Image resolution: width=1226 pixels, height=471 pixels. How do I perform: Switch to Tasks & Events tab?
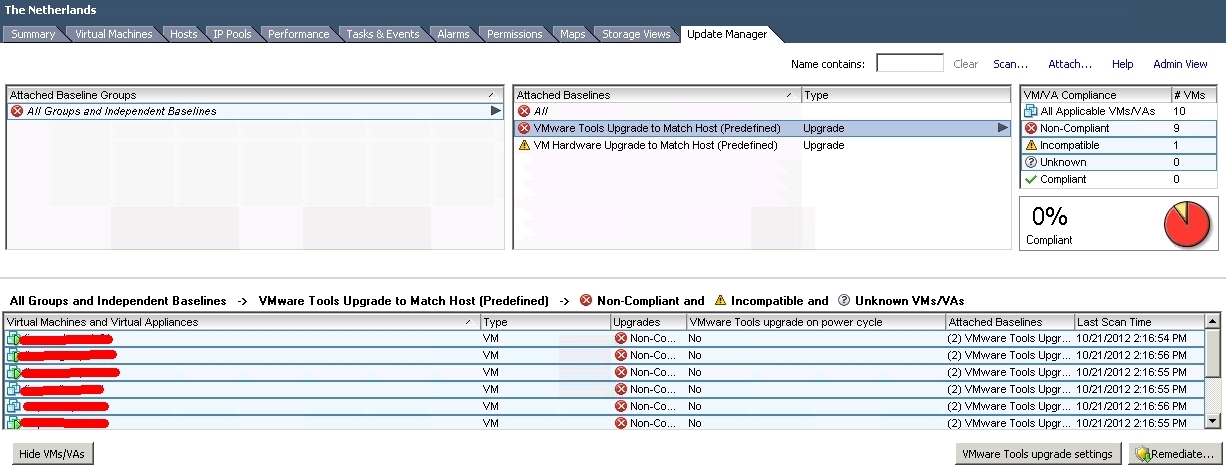(x=383, y=34)
